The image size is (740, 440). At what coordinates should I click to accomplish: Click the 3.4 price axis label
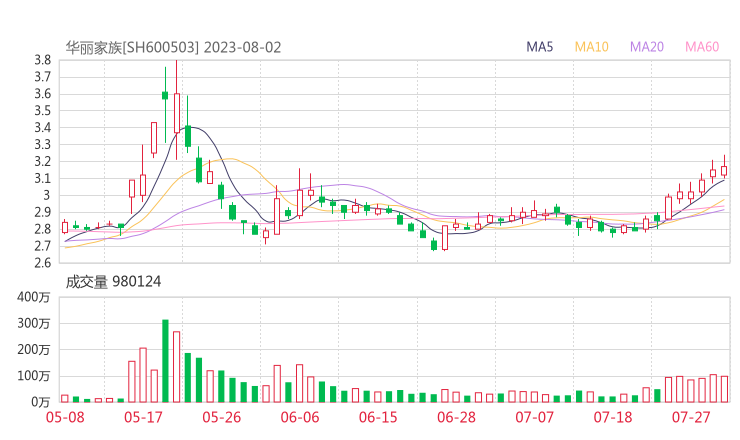click(x=42, y=127)
